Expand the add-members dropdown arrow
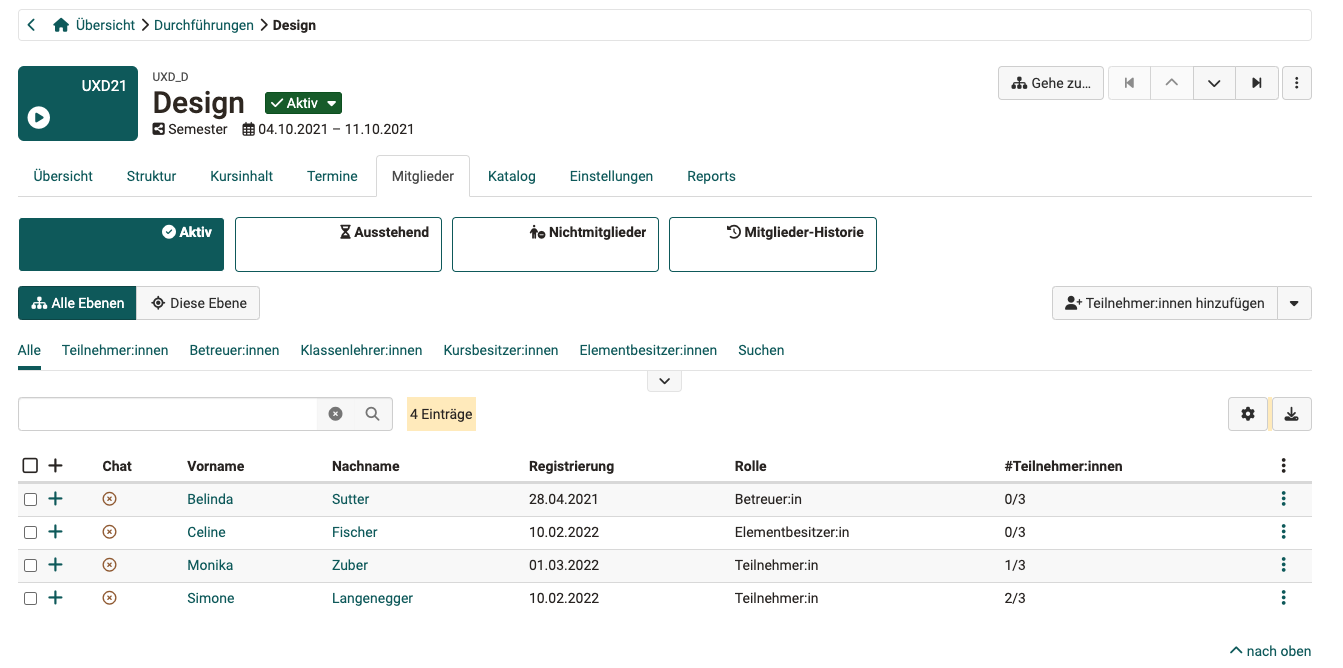 tap(1295, 303)
